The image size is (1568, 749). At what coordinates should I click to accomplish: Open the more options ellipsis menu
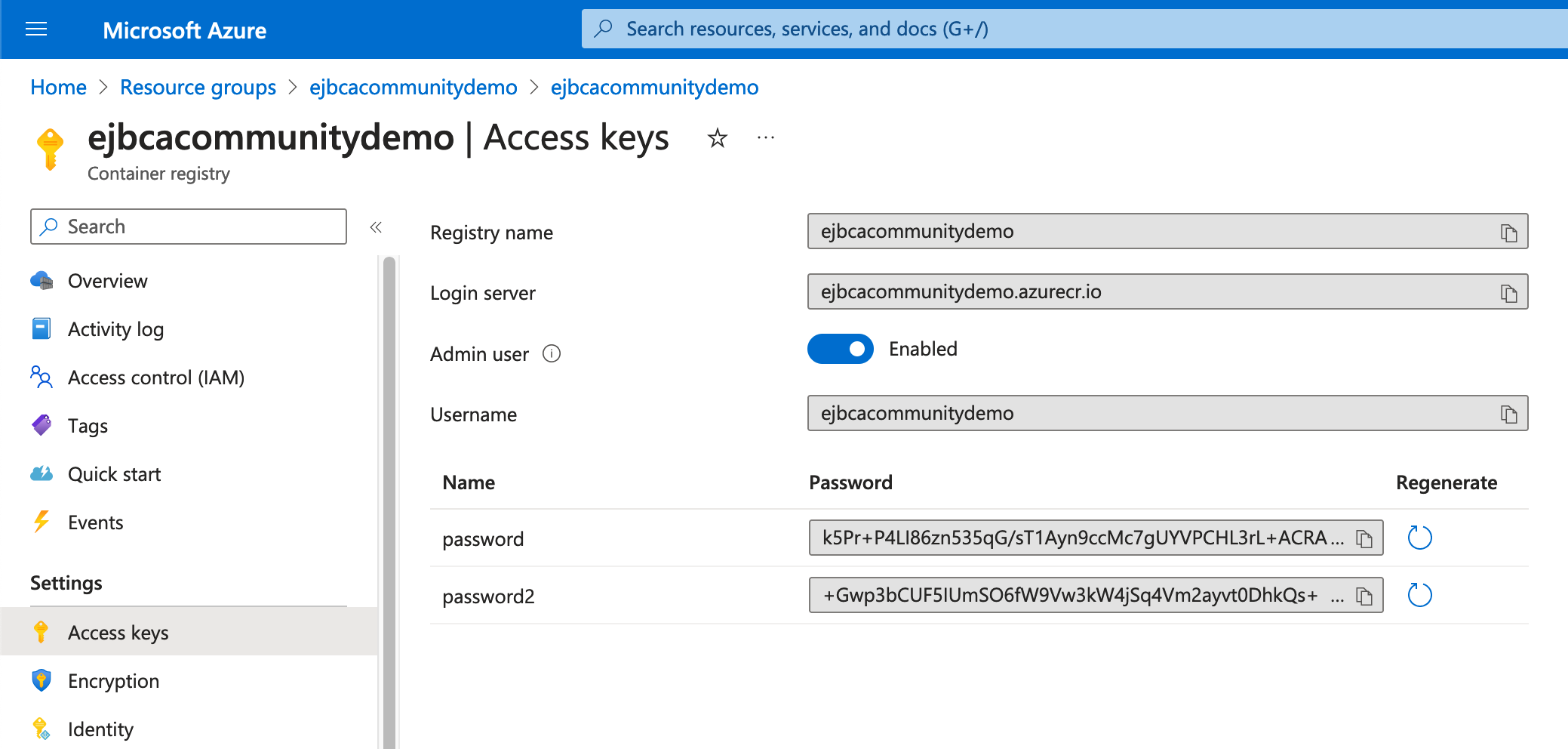point(765,138)
